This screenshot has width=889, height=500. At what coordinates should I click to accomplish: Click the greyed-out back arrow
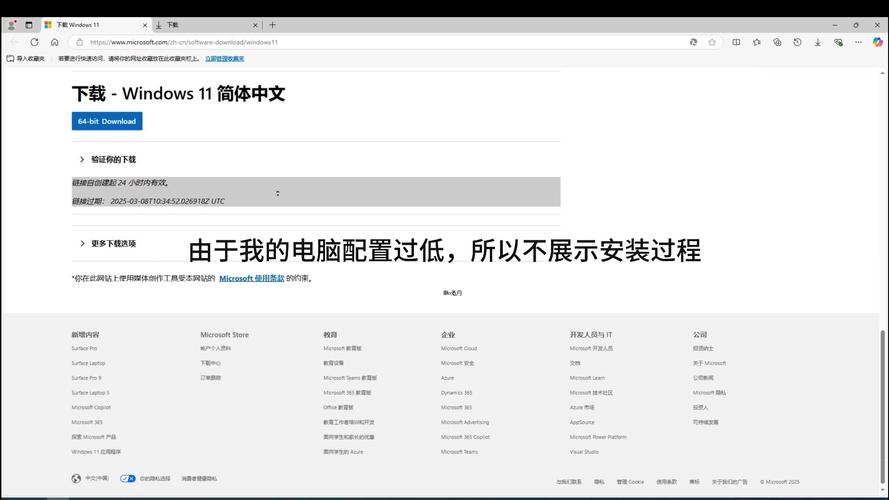tap(14, 42)
